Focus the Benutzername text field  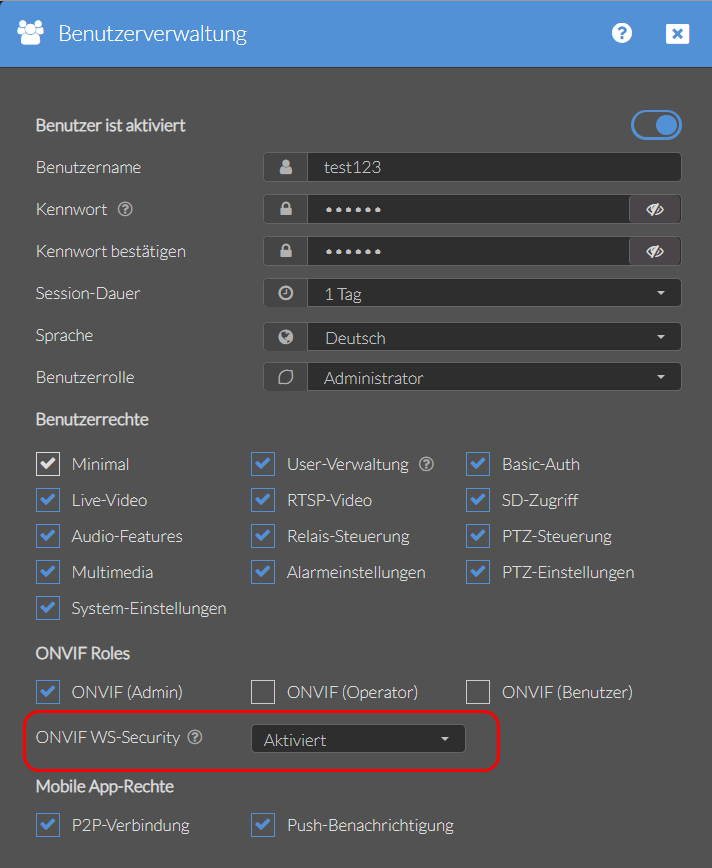[494, 167]
